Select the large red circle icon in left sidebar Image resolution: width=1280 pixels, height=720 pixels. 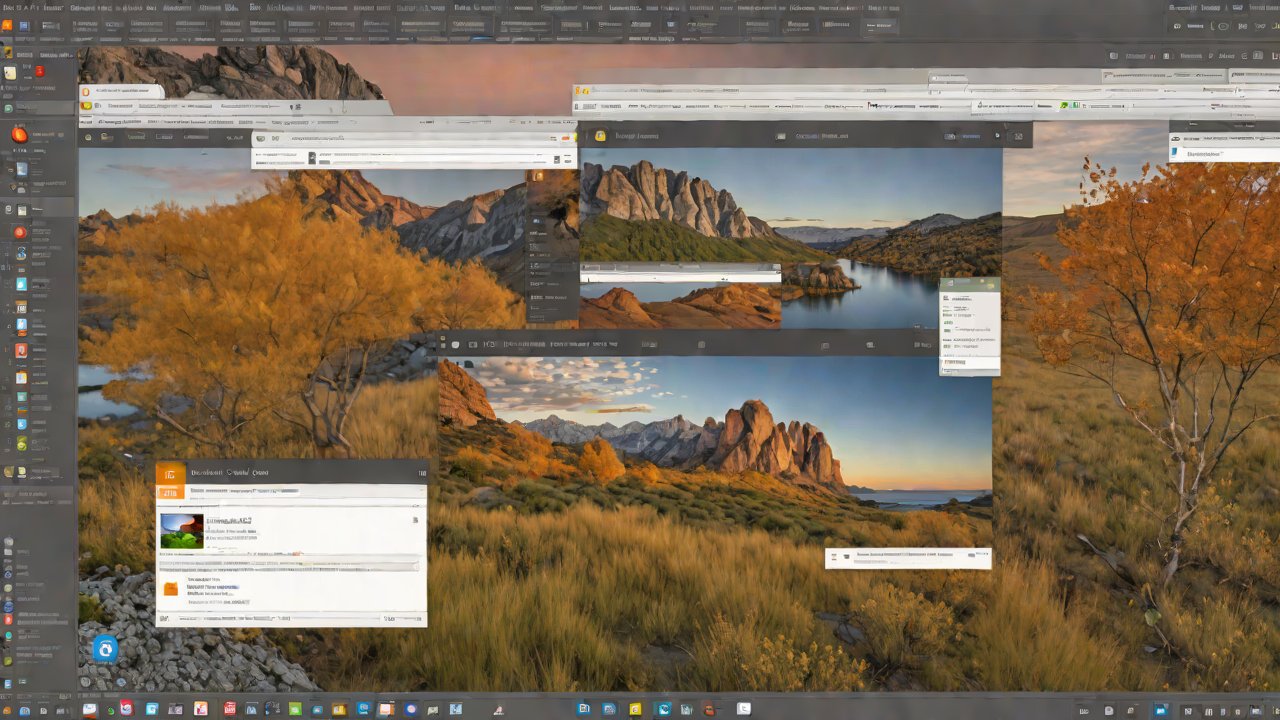(19, 135)
